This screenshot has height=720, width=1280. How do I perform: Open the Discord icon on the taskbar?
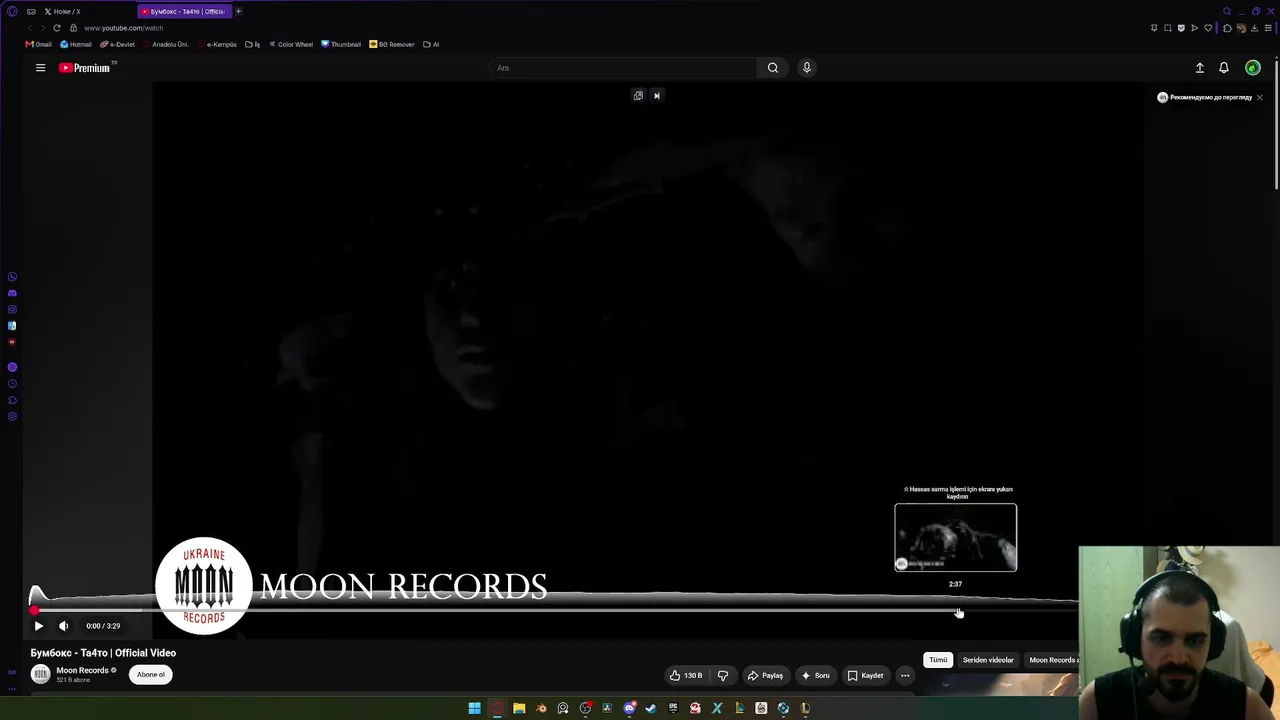(x=629, y=708)
